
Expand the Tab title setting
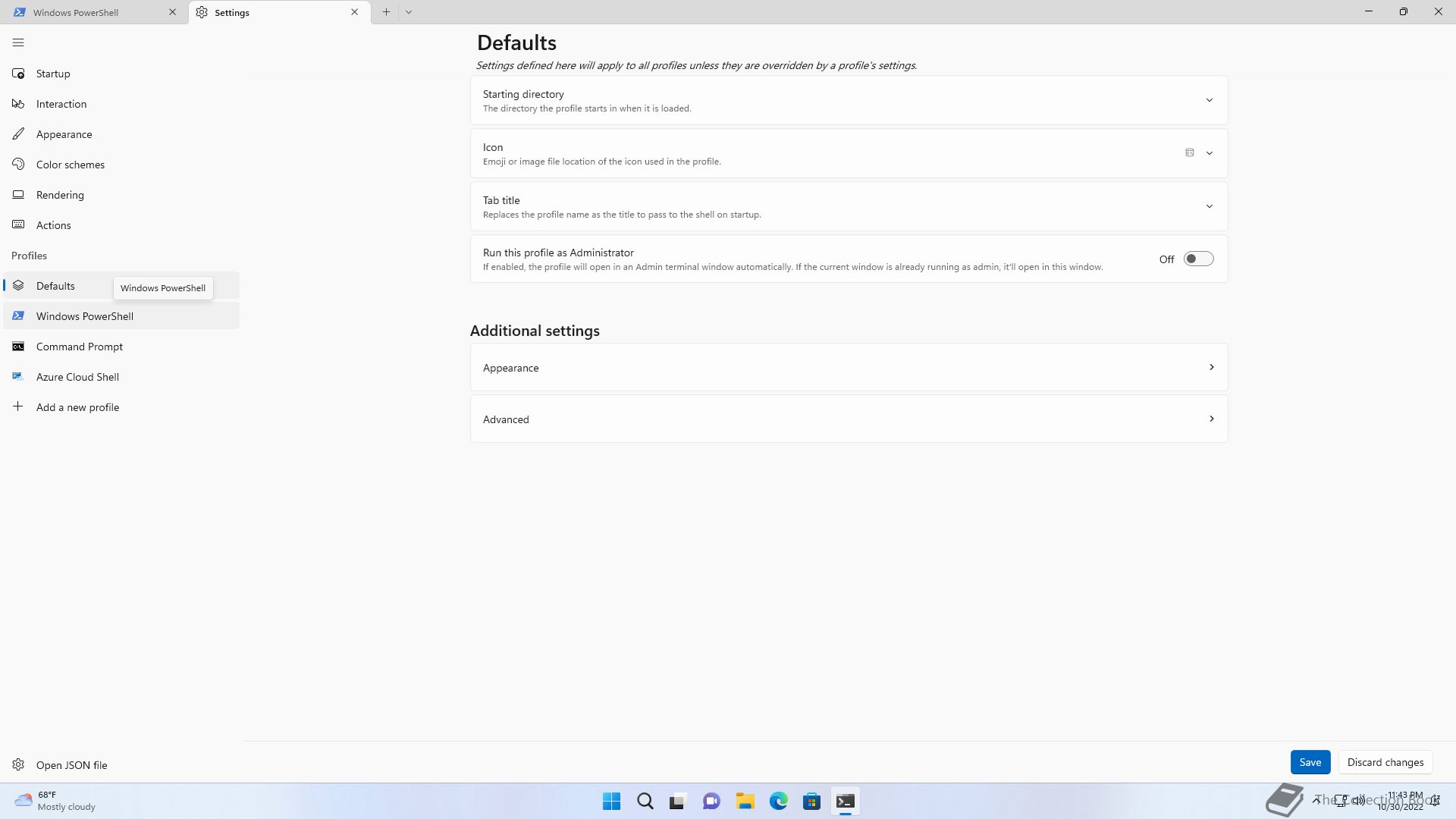click(849, 206)
